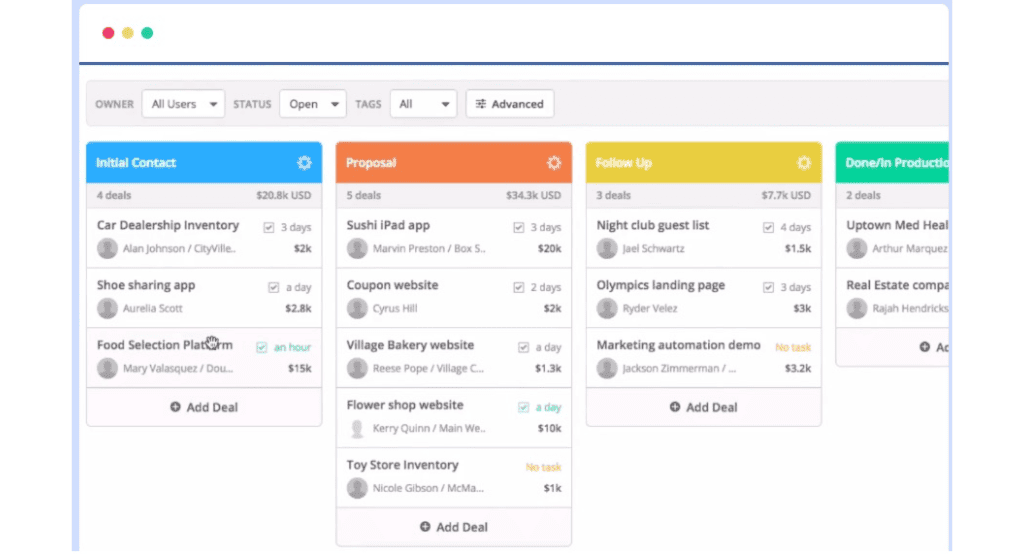
Task: Open Advanced filters
Action: click(x=510, y=104)
